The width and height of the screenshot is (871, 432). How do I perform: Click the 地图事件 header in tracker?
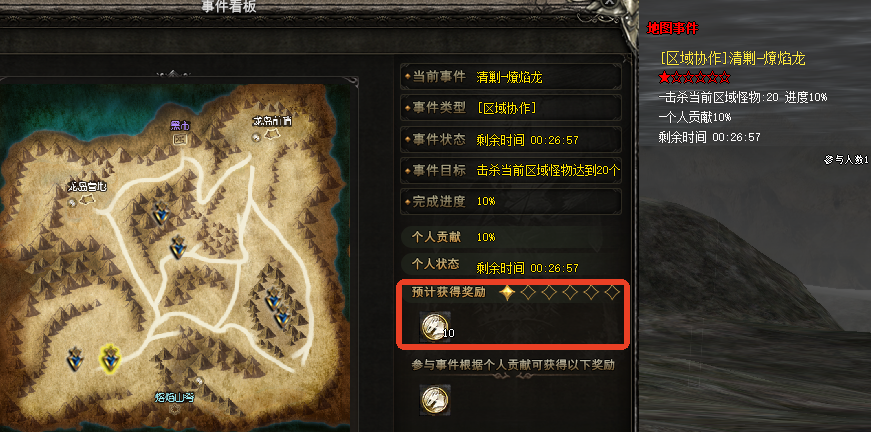(x=672, y=28)
